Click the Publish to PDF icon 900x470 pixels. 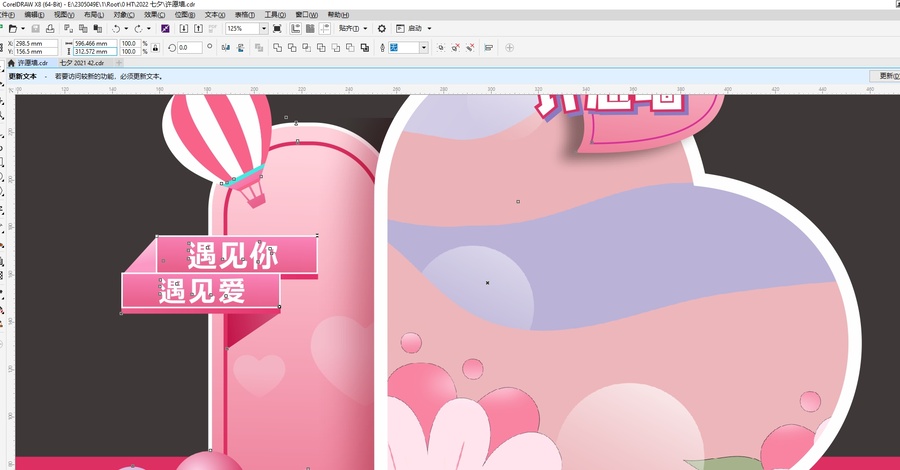tap(213, 29)
